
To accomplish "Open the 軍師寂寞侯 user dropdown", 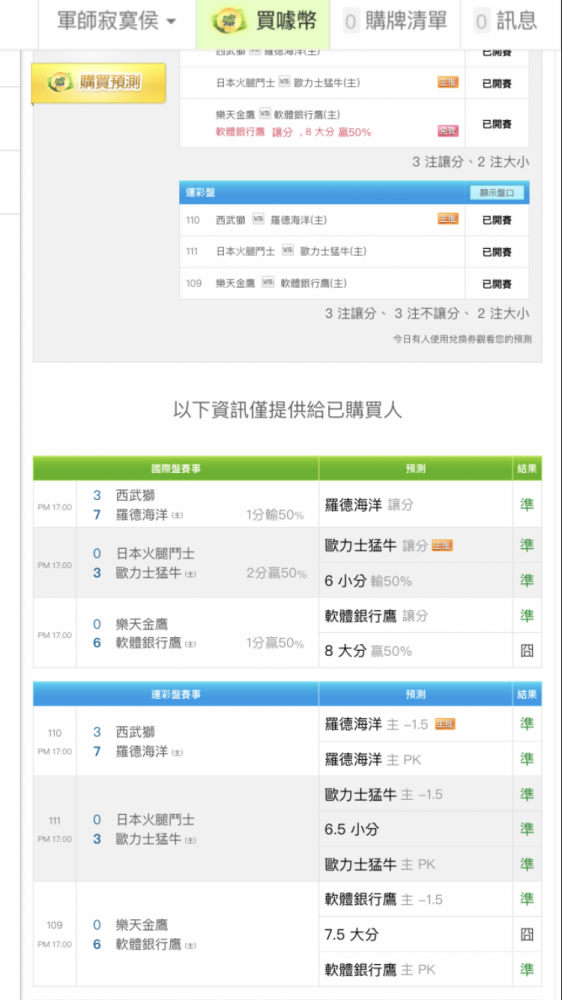I will 117,22.
